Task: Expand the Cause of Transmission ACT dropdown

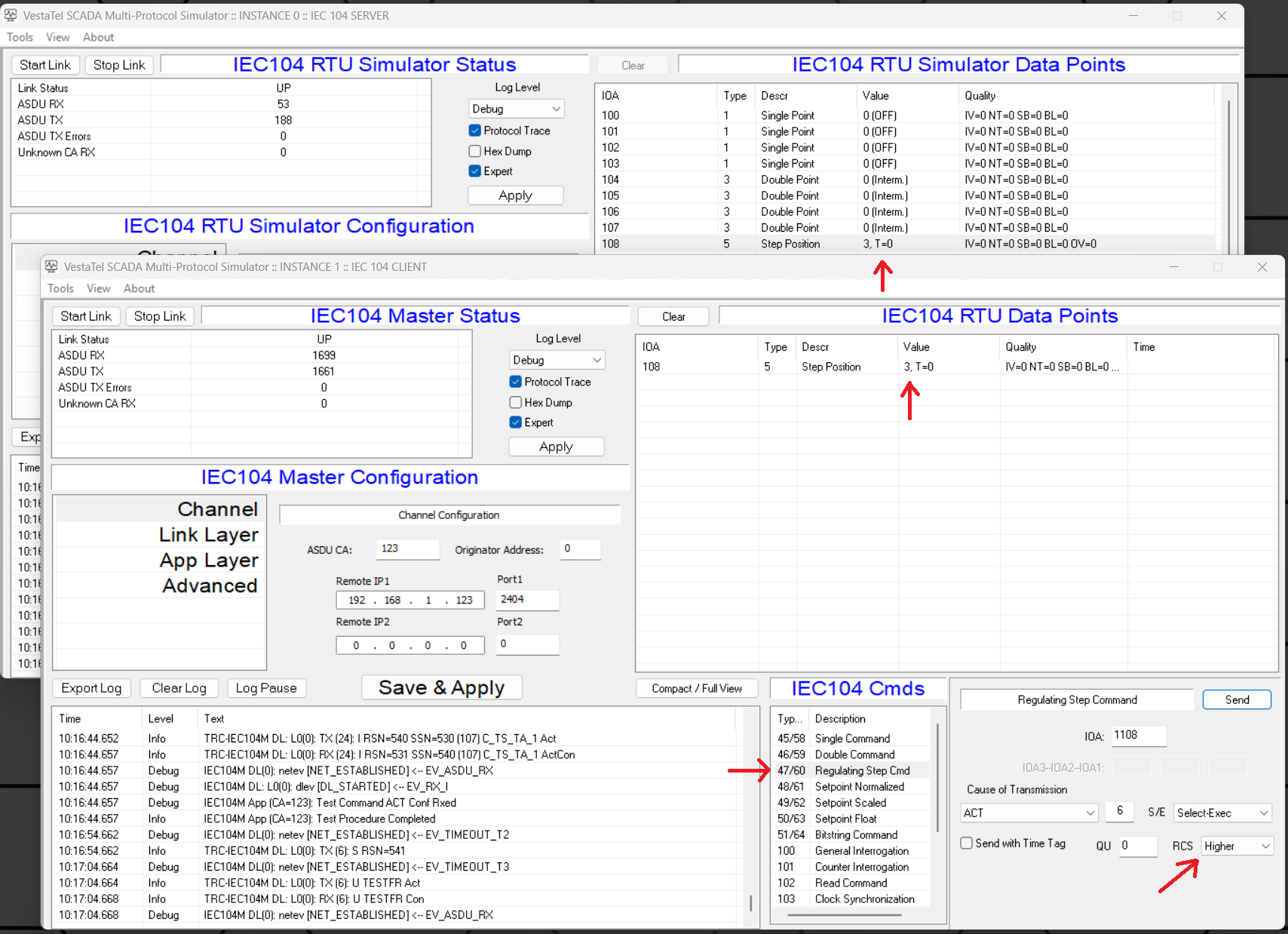Action: click(1029, 813)
